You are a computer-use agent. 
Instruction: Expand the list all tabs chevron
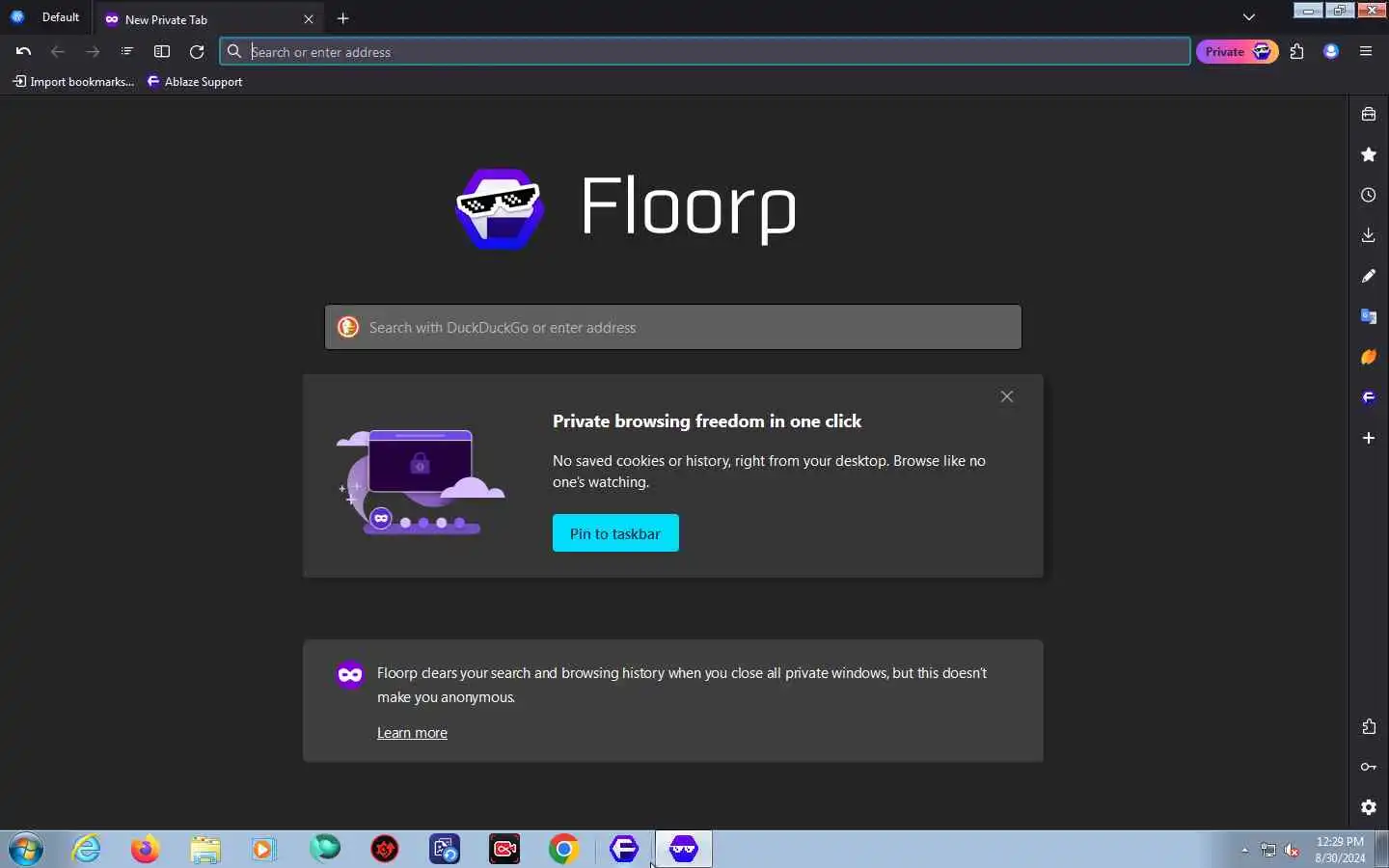pos(1249,17)
